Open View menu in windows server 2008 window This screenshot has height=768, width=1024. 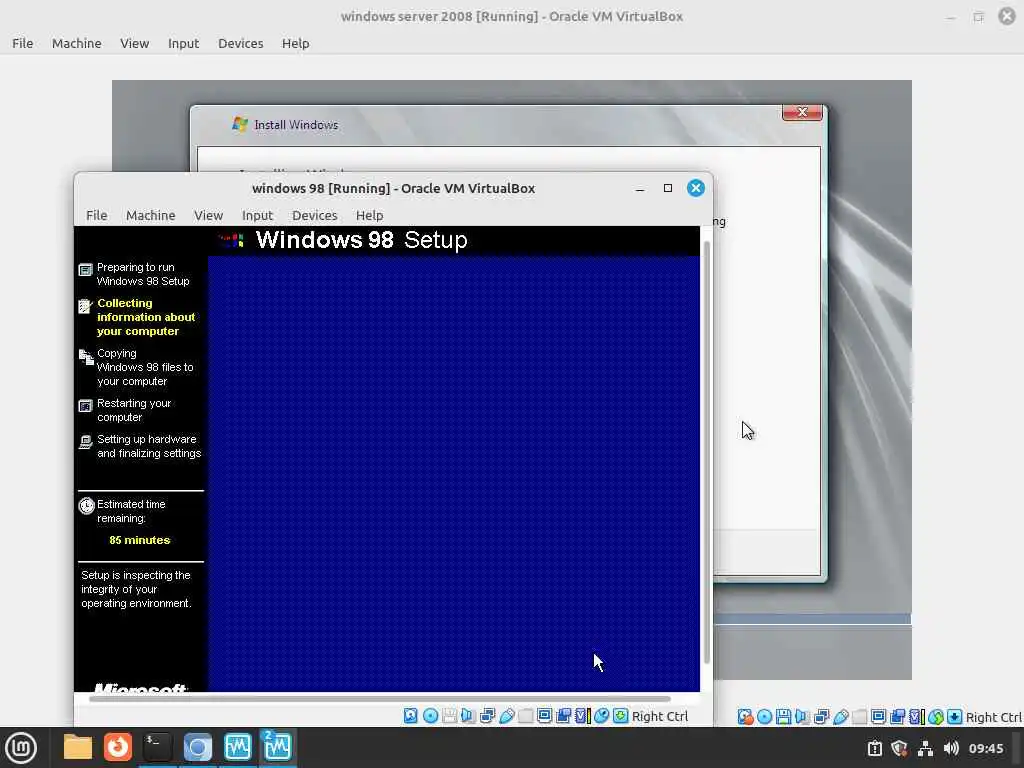click(x=135, y=43)
